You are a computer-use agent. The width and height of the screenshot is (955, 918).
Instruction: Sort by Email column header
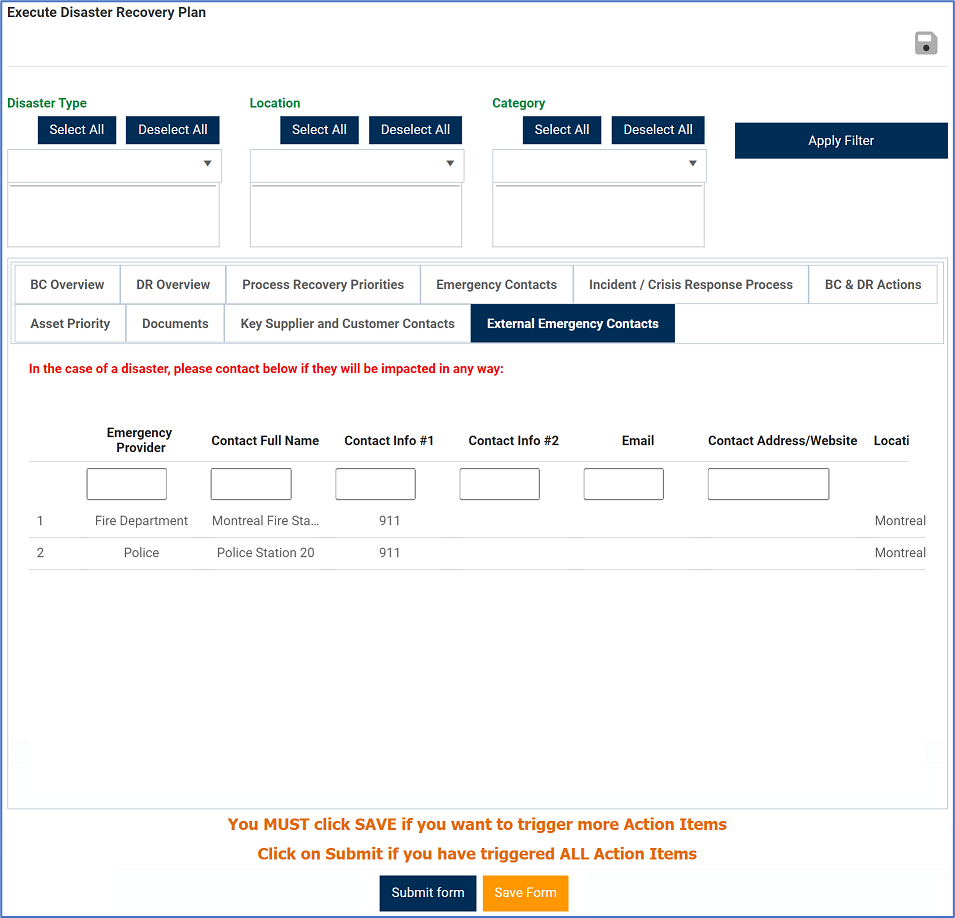(x=638, y=440)
